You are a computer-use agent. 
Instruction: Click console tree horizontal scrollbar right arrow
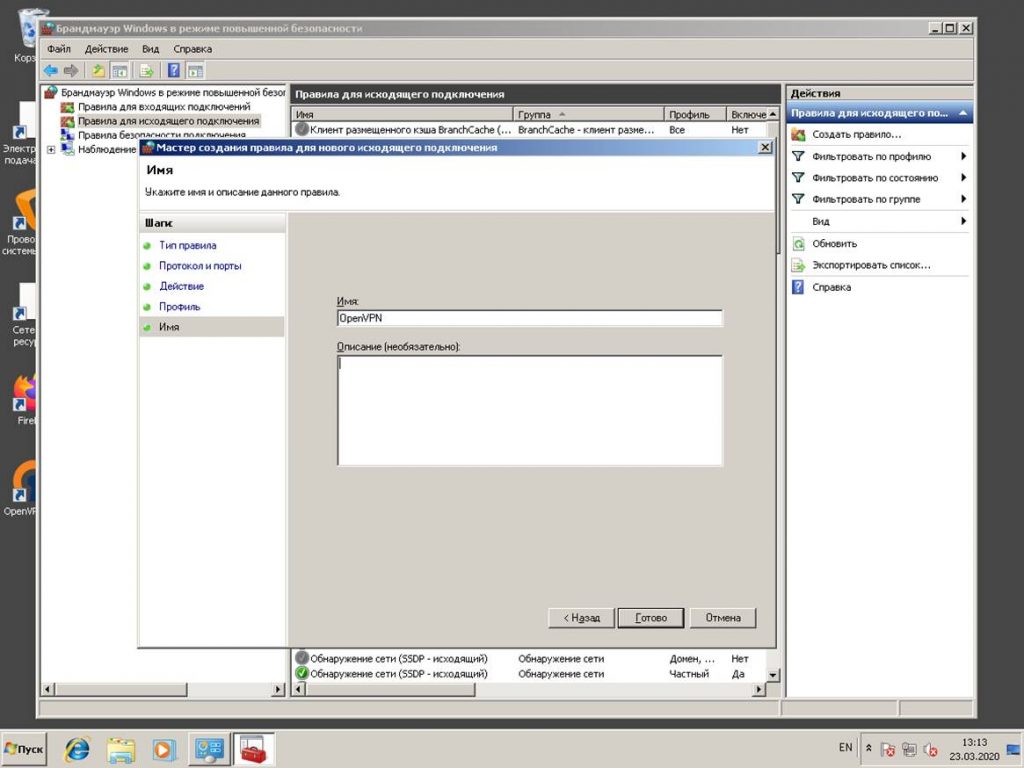pyautogui.click(x=279, y=689)
